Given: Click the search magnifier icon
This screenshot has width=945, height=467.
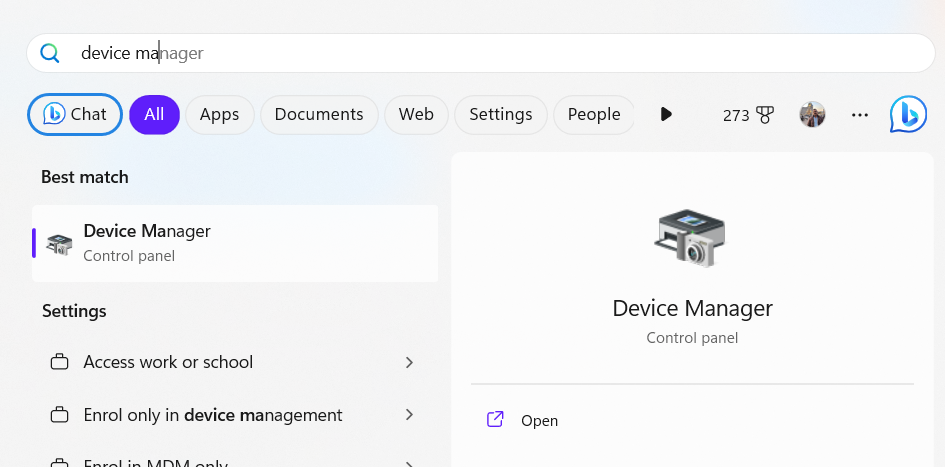Looking at the screenshot, I should 50,53.
